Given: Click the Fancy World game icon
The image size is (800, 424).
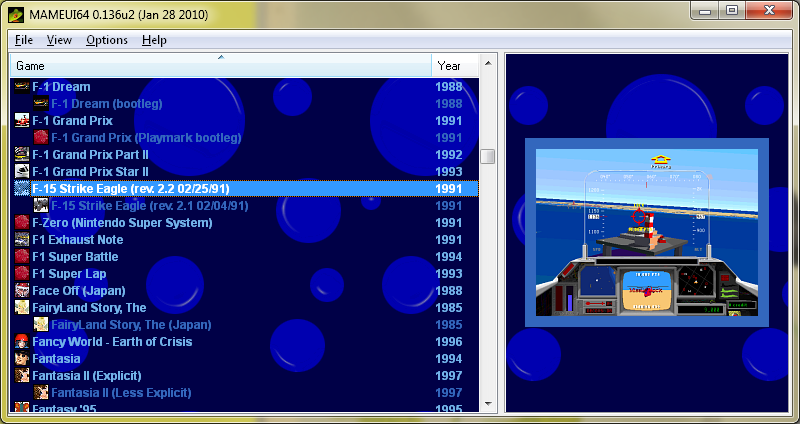Looking at the screenshot, I should [x=22, y=342].
